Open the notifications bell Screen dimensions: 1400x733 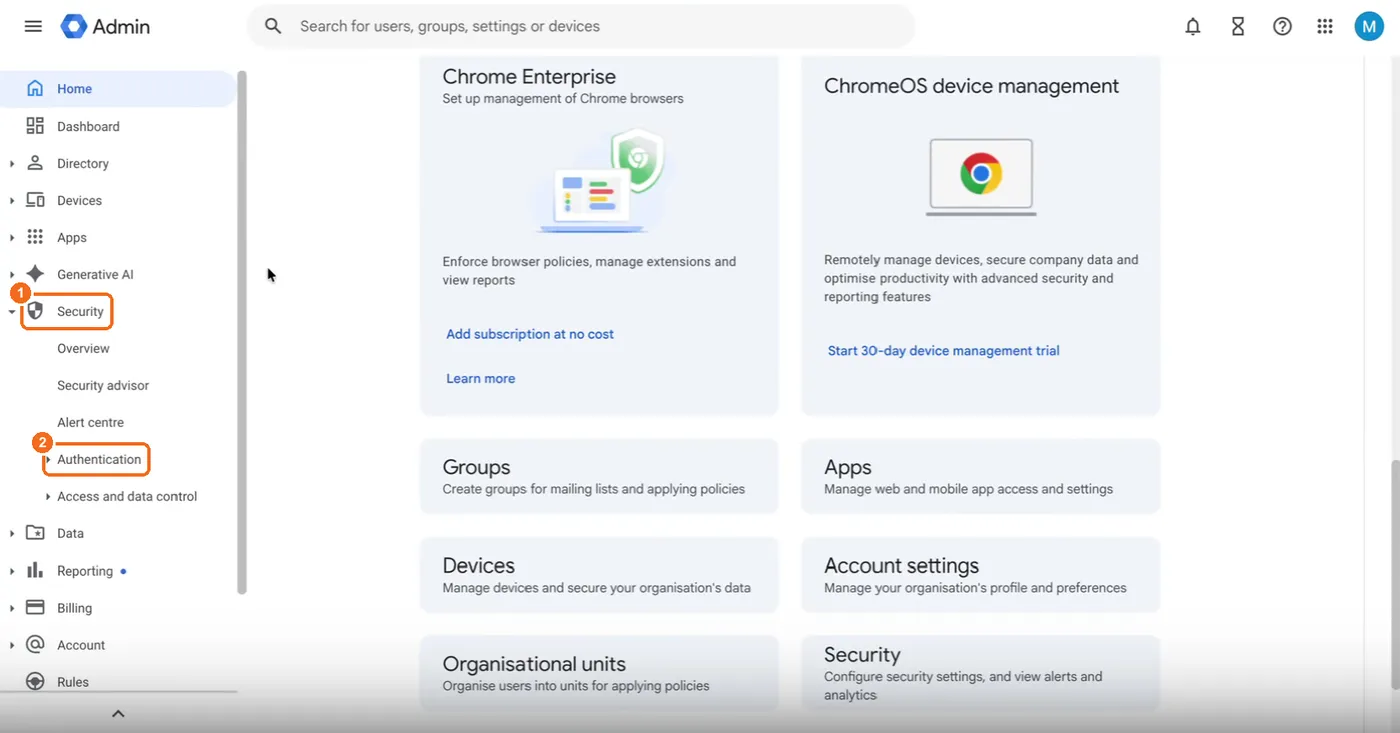click(x=1192, y=27)
